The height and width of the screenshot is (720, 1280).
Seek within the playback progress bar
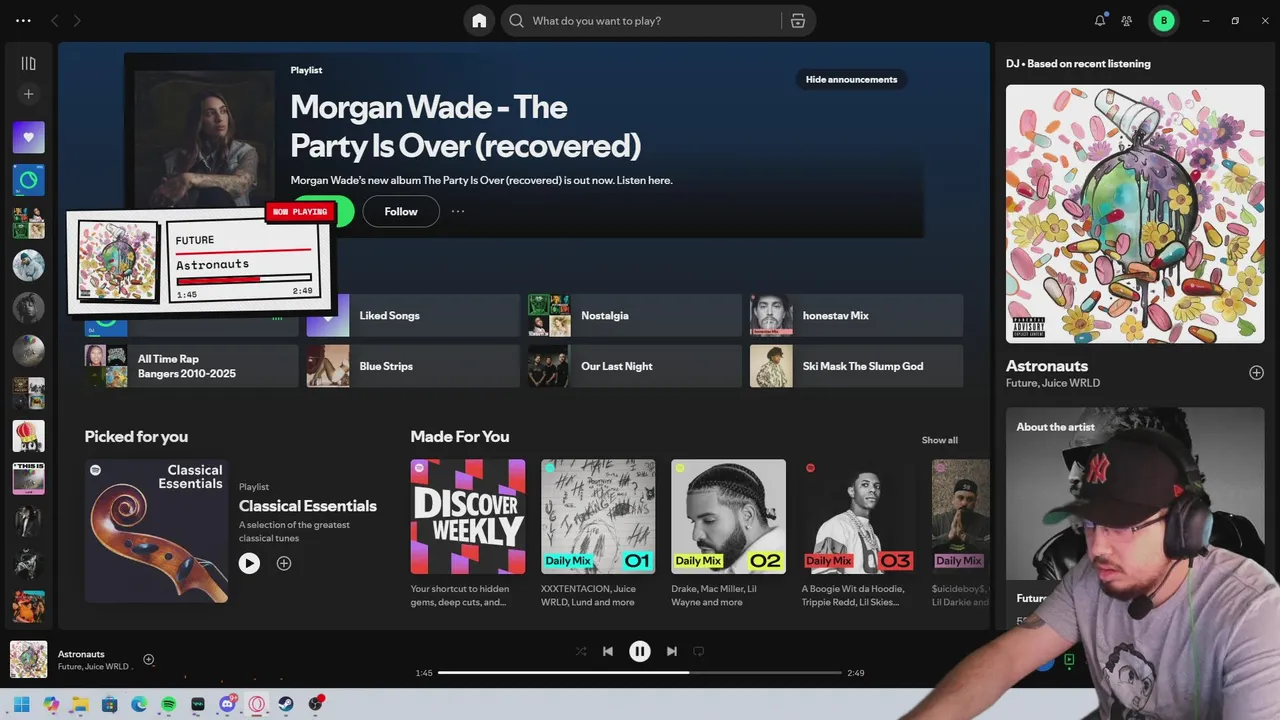click(640, 673)
